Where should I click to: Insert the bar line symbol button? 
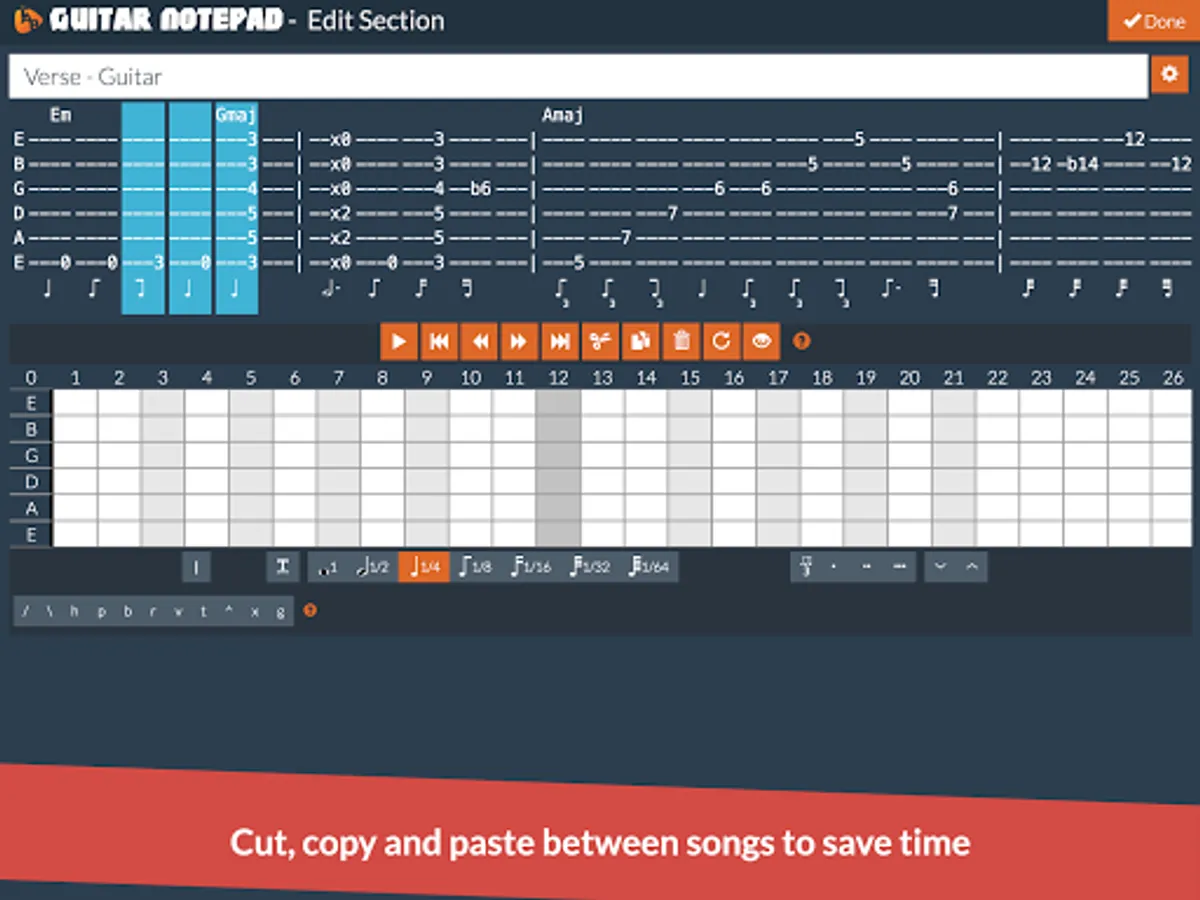click(196, 567)
